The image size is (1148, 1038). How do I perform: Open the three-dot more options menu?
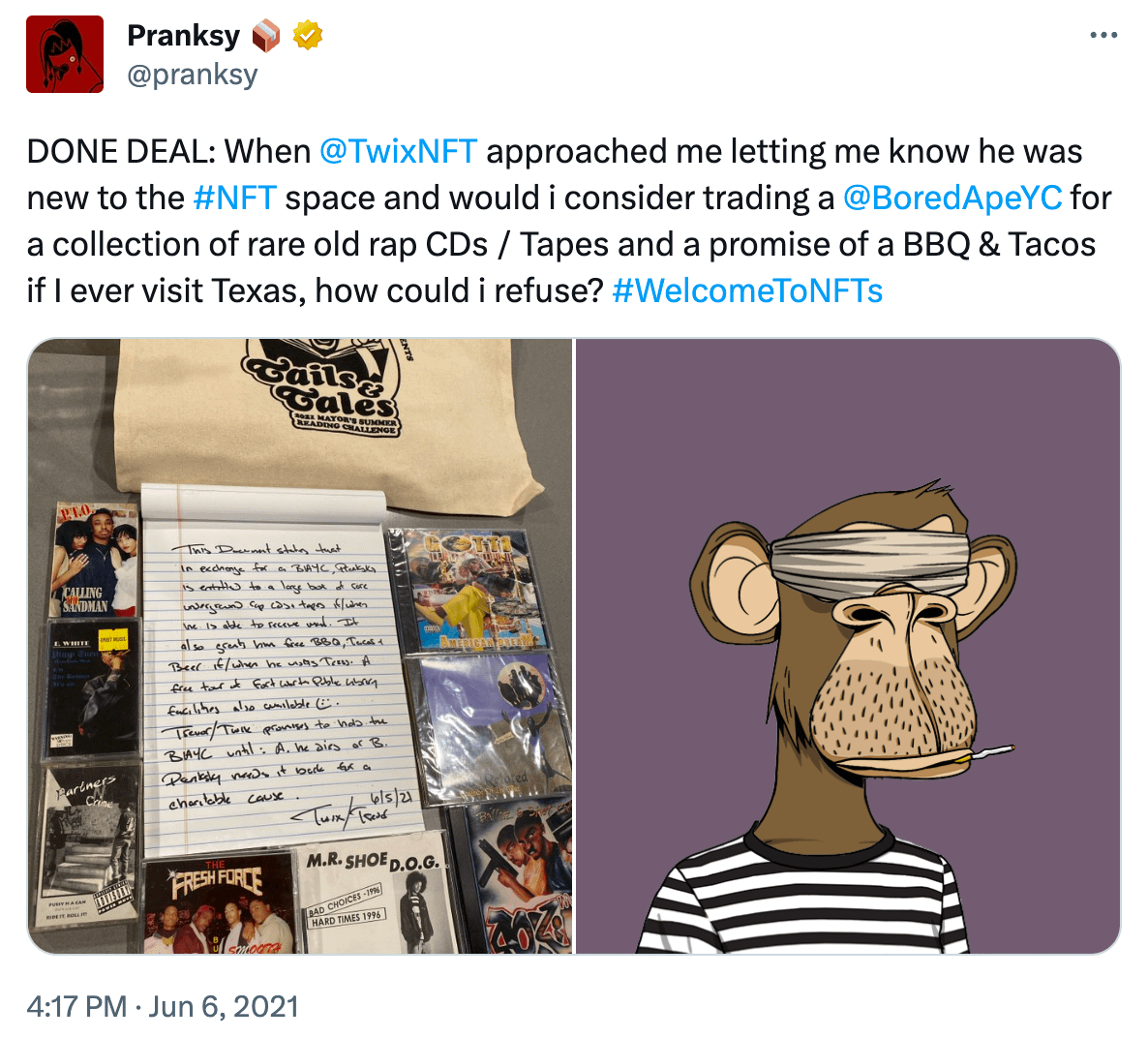coord(1103,35)
